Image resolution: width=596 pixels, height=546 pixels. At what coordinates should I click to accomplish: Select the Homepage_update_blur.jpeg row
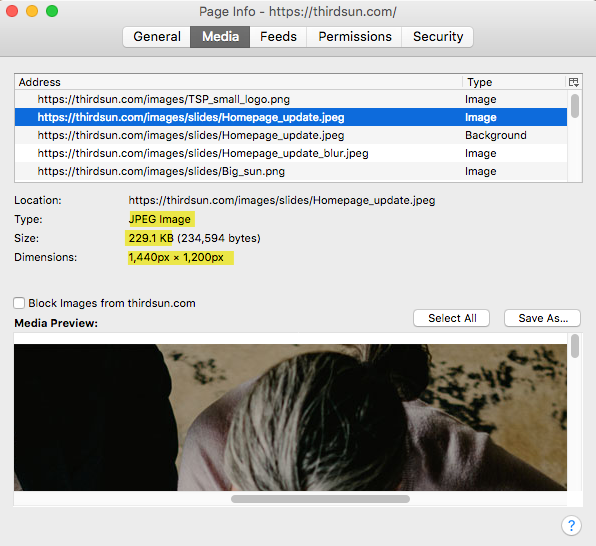(x=291, y=153)
